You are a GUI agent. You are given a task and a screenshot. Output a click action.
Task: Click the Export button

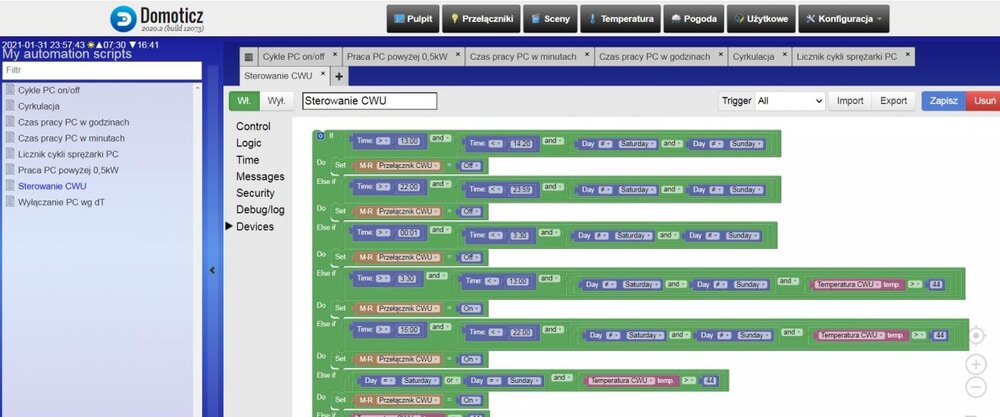click(893, 101)
